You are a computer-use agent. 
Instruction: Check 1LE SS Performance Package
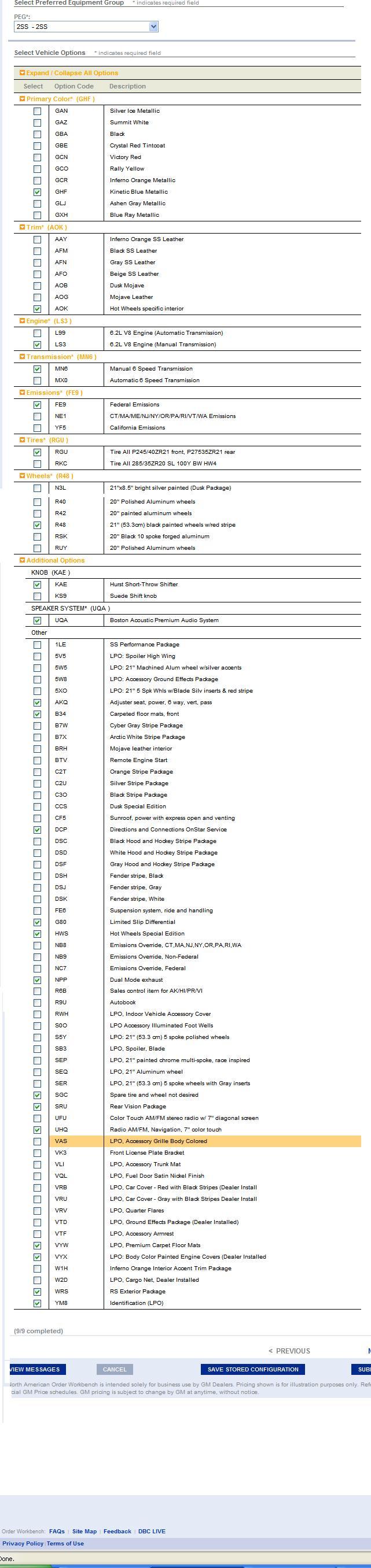pyautogui.click(x=37, y=645)
